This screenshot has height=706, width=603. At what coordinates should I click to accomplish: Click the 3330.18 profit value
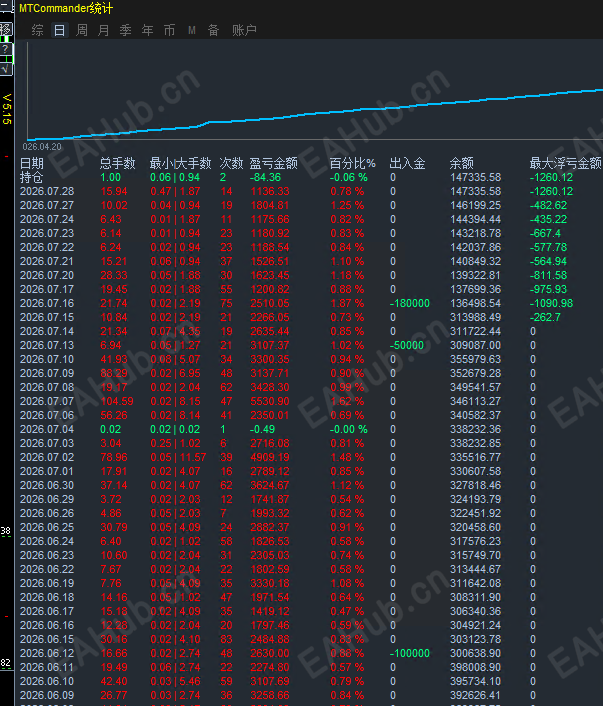(270, 583)
